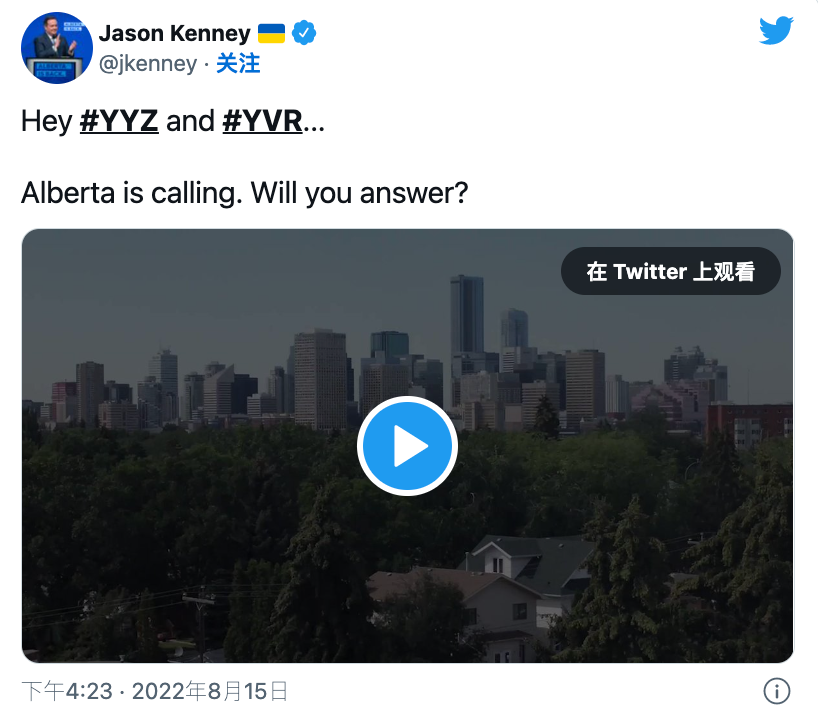Open the tweet info circle icon

777,691
